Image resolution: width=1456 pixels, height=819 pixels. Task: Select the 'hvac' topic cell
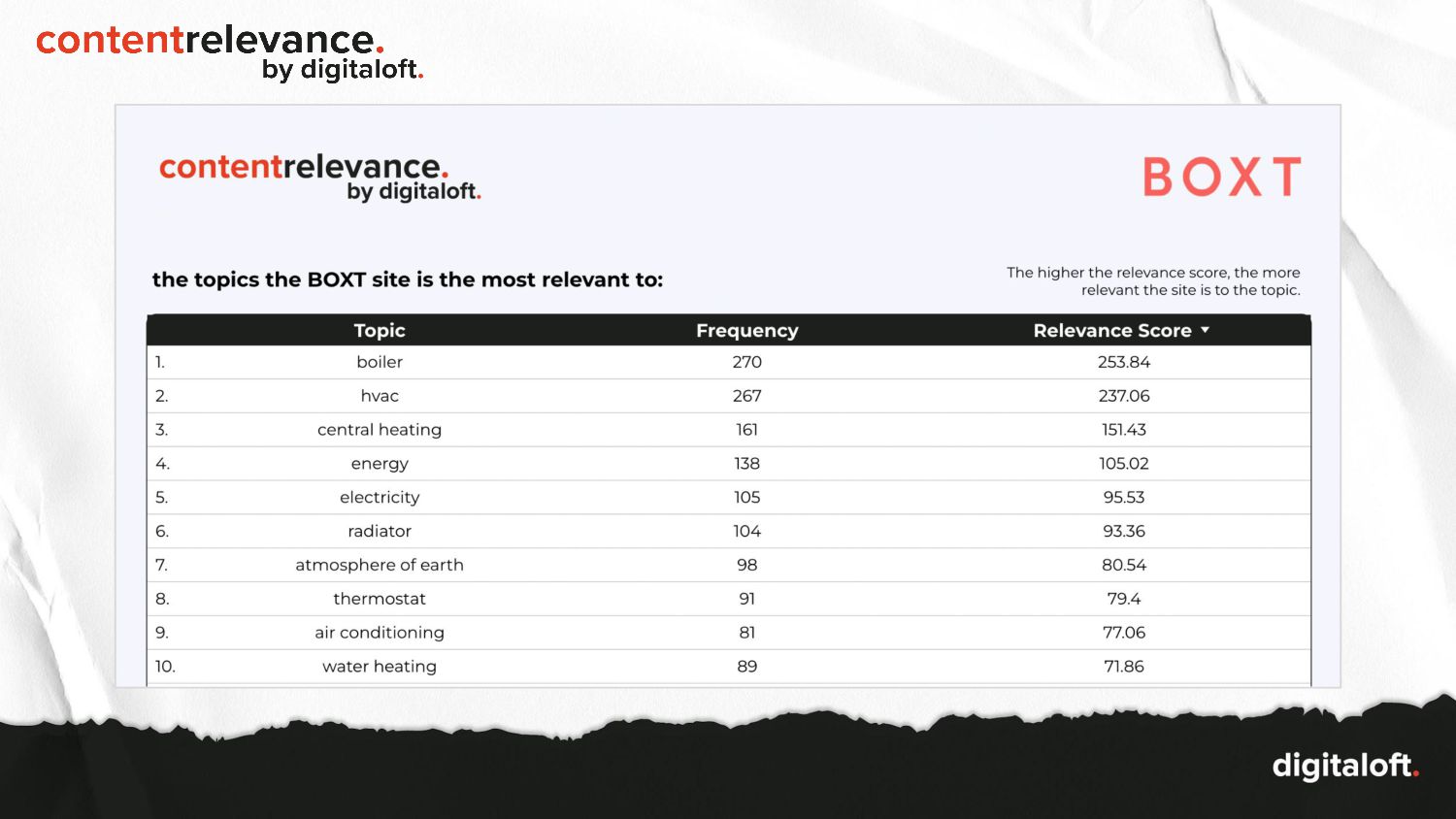pyautogui.click(x=380, y=396)
